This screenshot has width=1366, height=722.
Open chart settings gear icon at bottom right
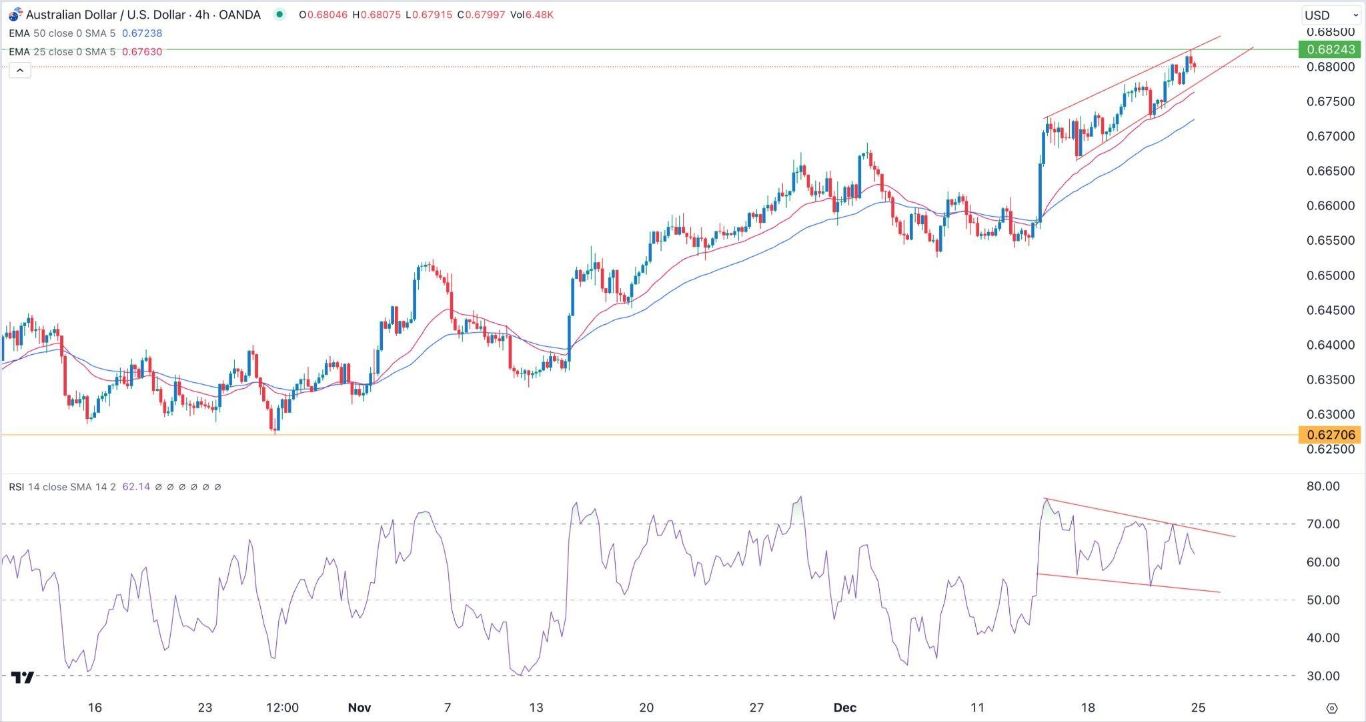coord(1331,707)
